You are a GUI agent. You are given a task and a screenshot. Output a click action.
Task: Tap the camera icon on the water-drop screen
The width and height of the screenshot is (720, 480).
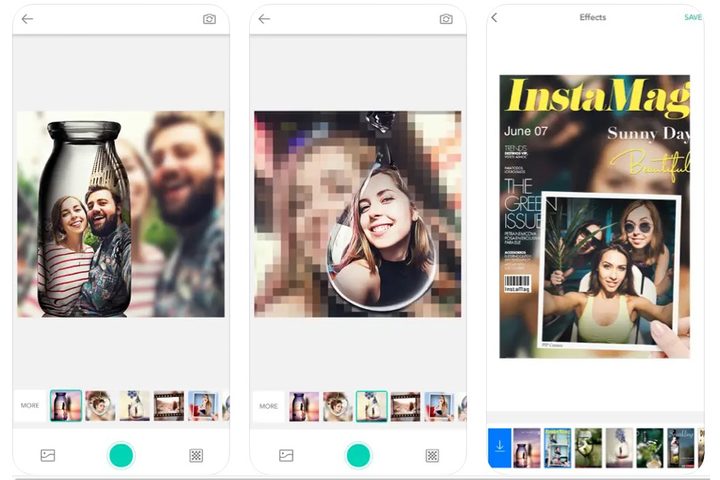[446, 19]
